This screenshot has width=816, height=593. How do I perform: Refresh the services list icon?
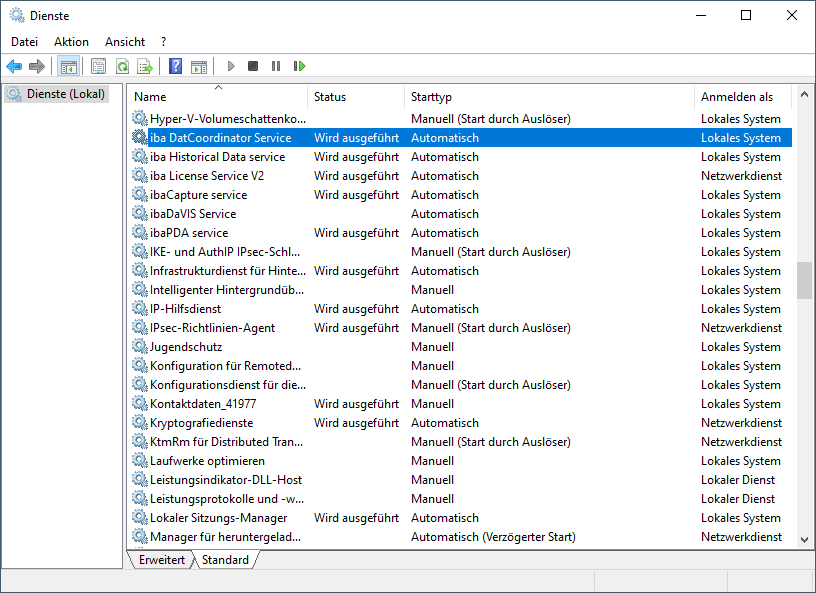122,66
